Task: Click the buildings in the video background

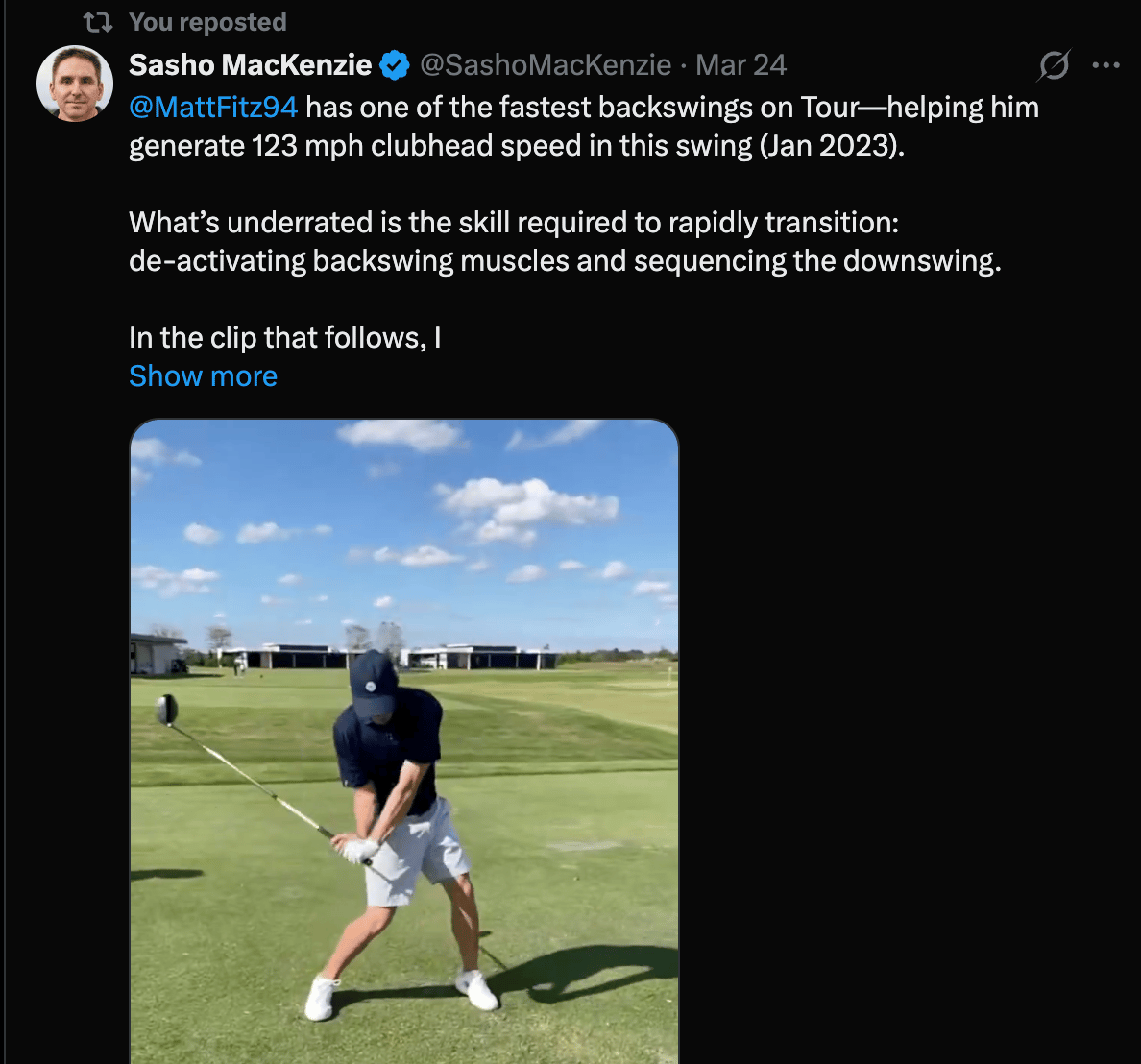Action: coord(480,657)
